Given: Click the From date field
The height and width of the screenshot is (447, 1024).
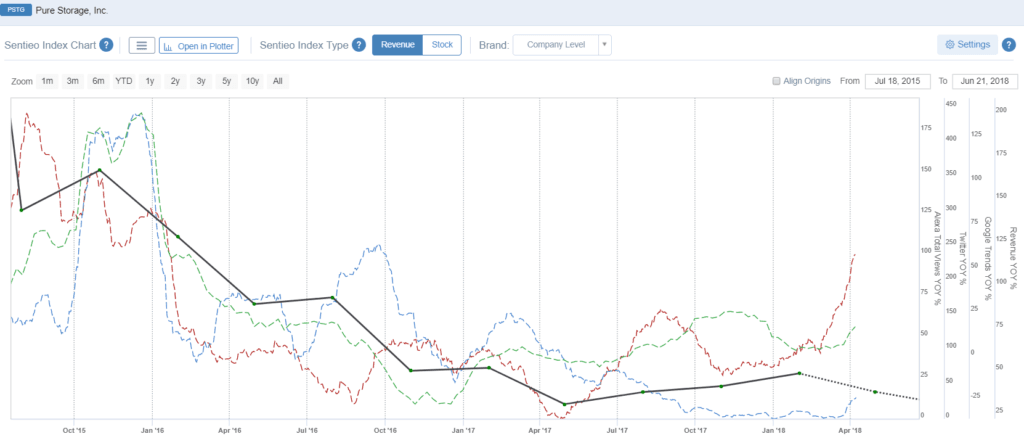Looking at the screenshot, I should [x=896, y=81].
